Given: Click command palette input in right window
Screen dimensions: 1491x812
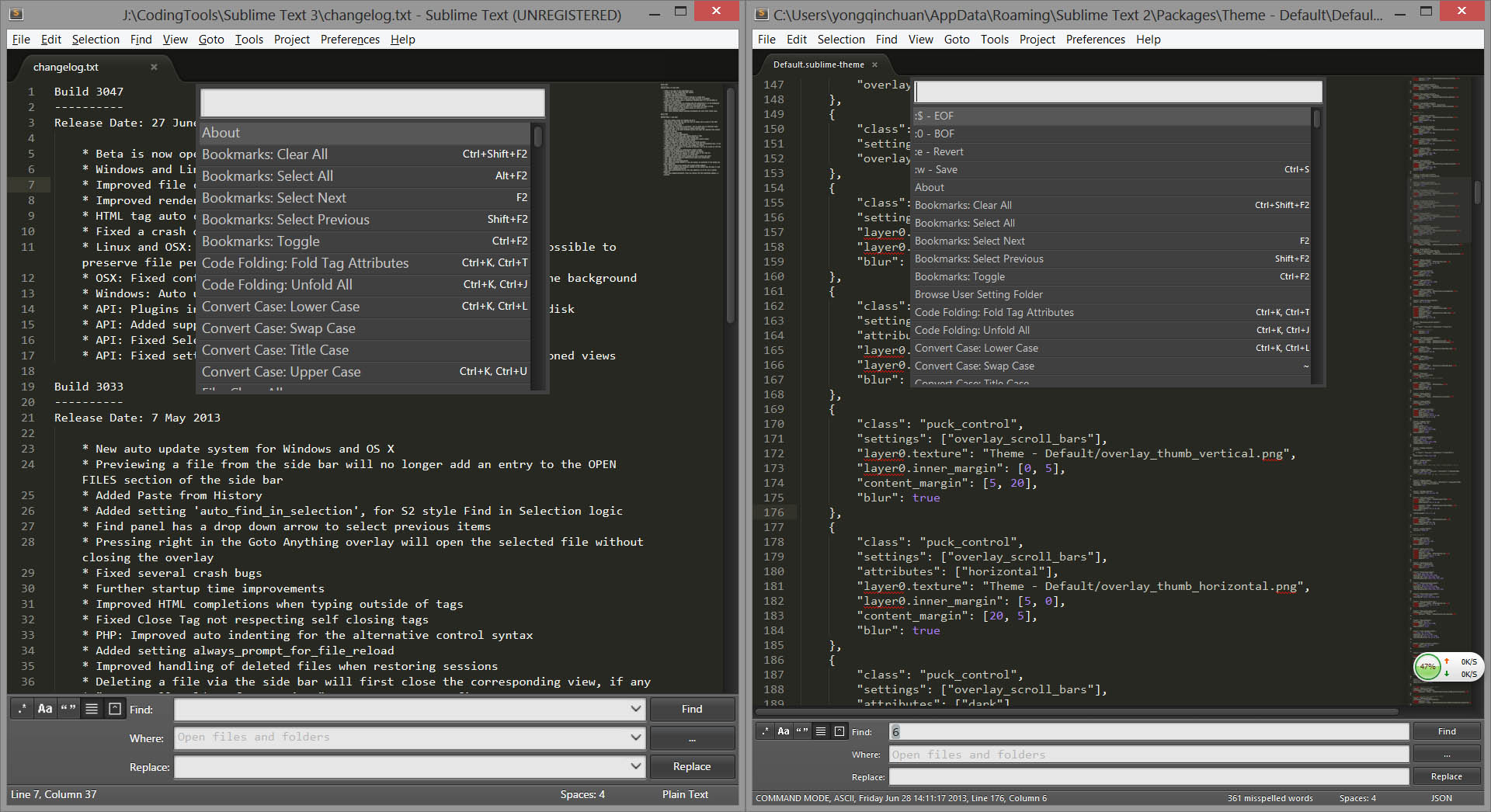Looking at the screenshot, I should [x=1118, y=92].
